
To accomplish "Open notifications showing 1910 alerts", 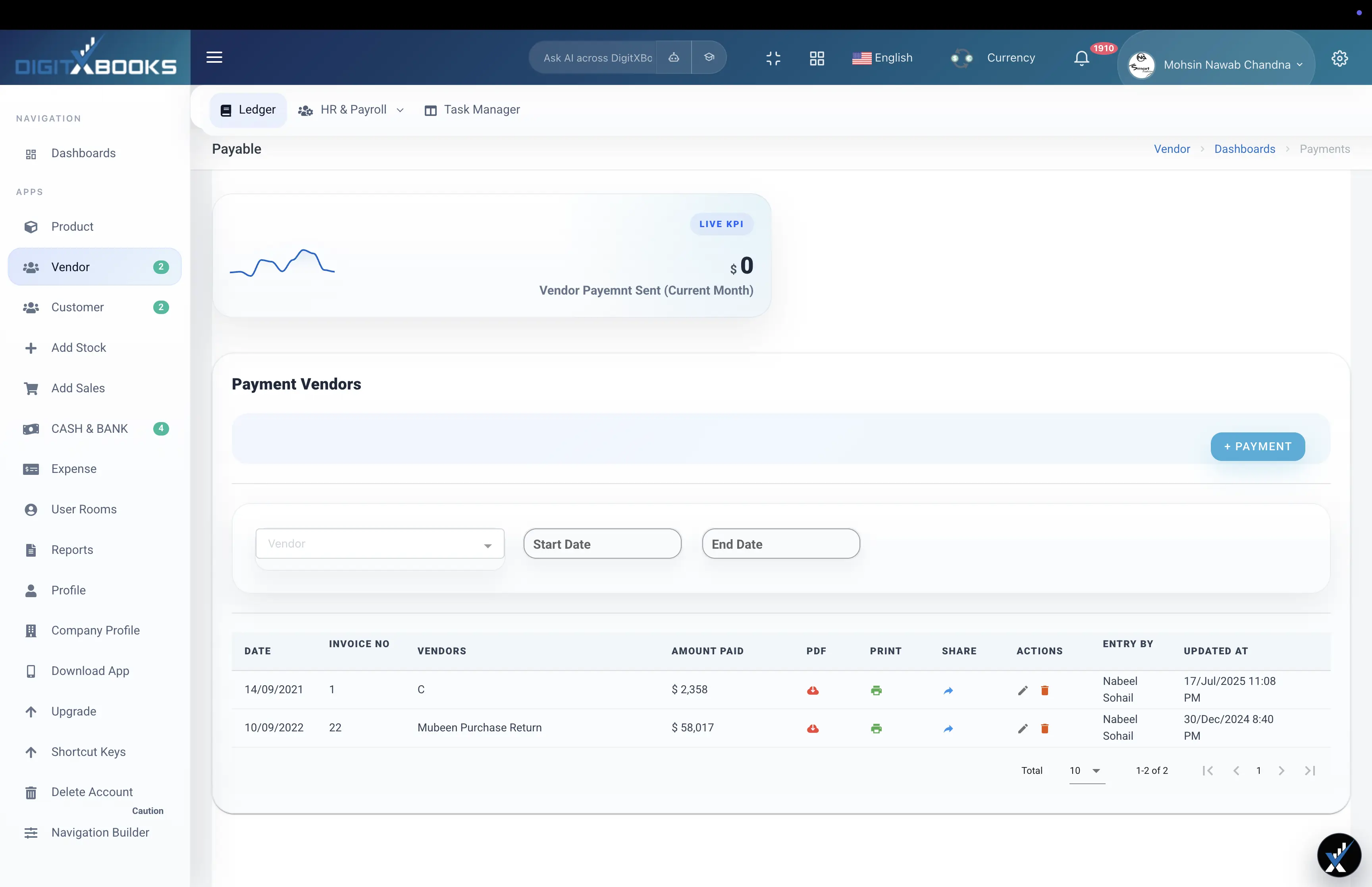I will (1081, 58).
